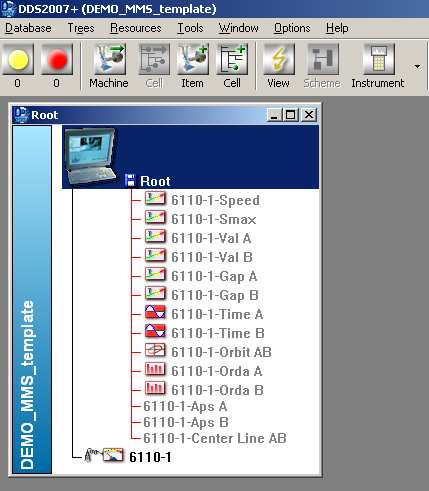Click the 6110-1-Time B waveform icon
Image resolution: width=429 pixels, height=491 pixels.
[155, 331]
